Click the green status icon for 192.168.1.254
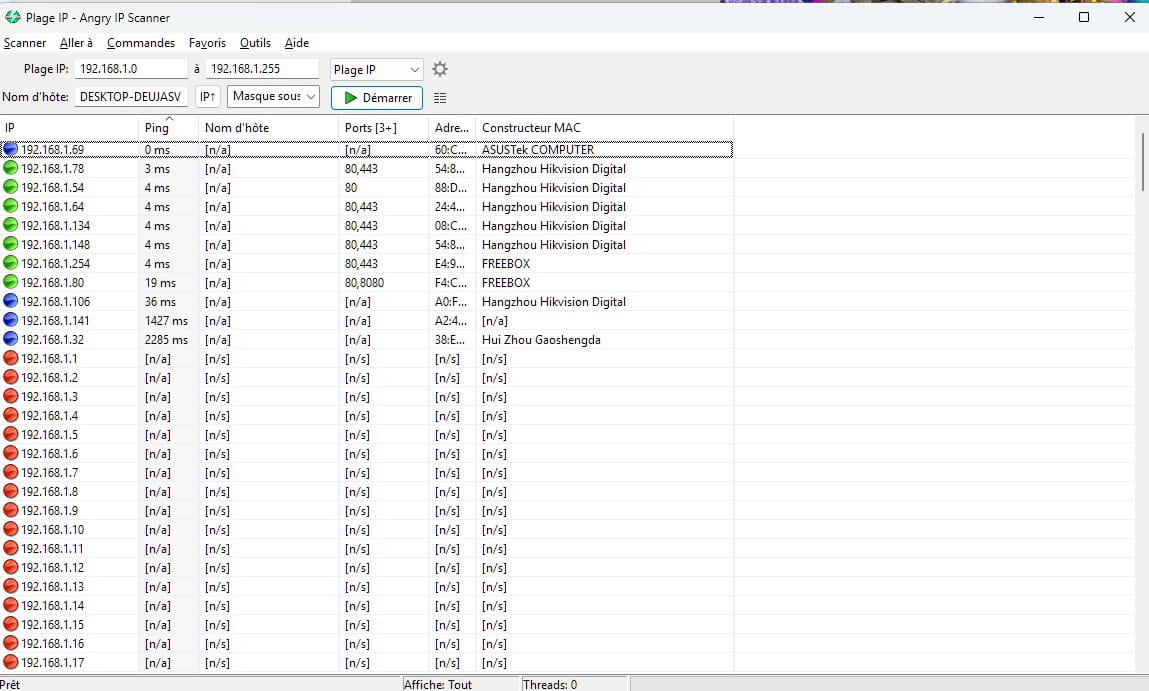The width and height of the screenshot is (1149, 691). tap(10, 263)
